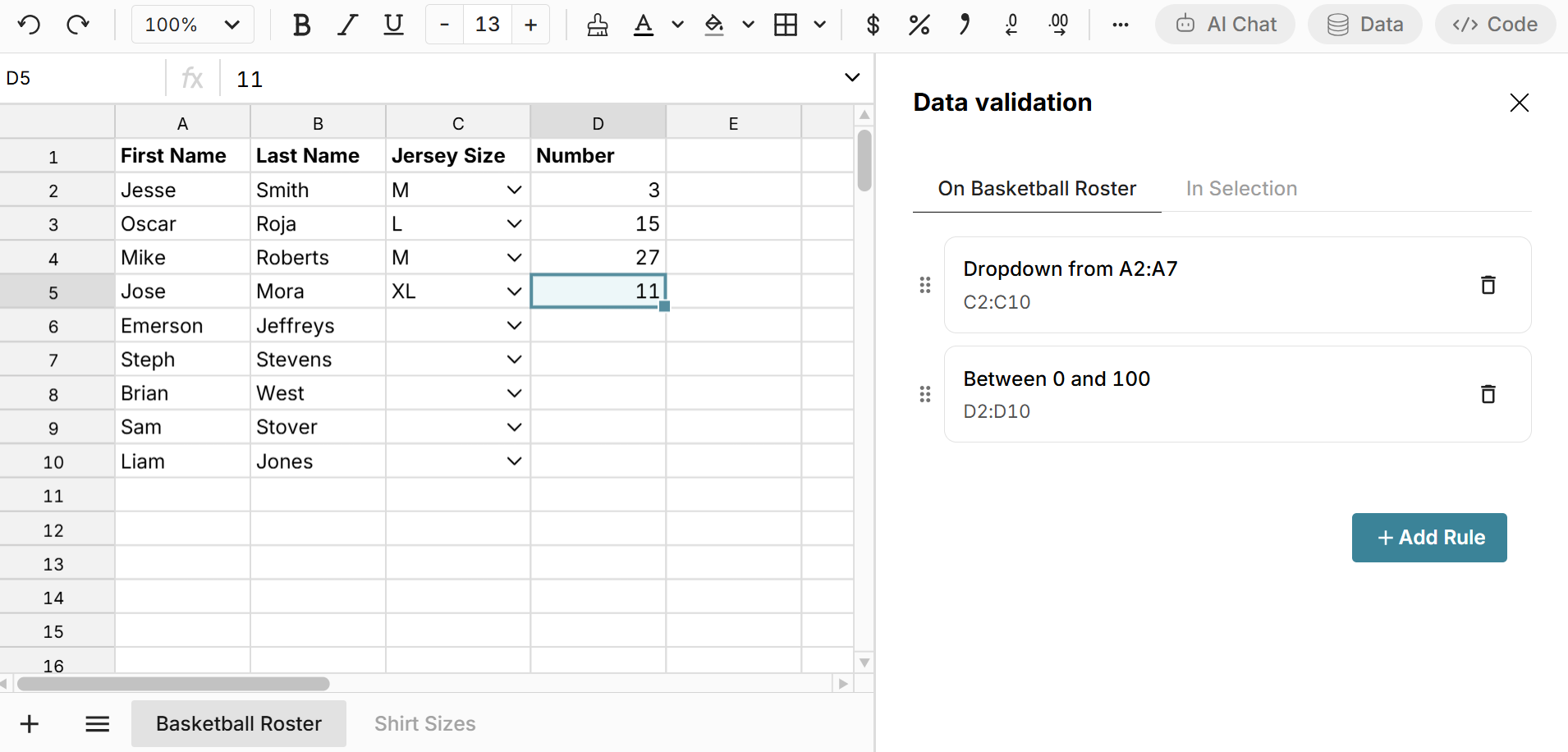Viewport: 1568px width, 752px height.
Task: Switch to the Shirt Sizes sheet
Action: pyautogui.click(x=424, y=723)
